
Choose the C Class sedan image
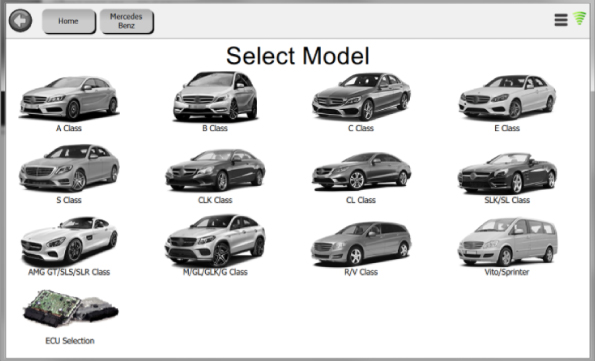pos(361,97)
